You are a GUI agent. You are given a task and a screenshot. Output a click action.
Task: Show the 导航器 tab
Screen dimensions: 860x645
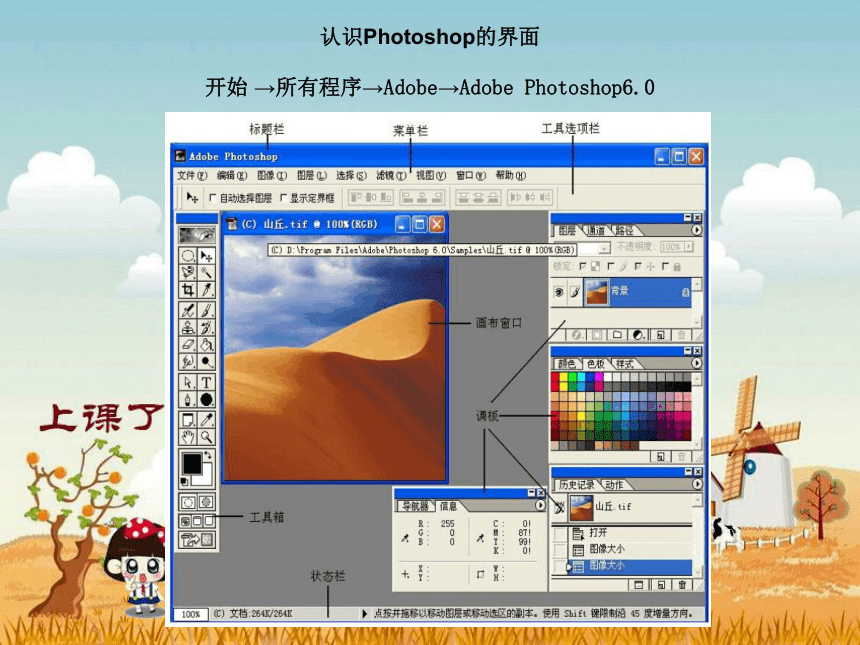click(415, 506)
